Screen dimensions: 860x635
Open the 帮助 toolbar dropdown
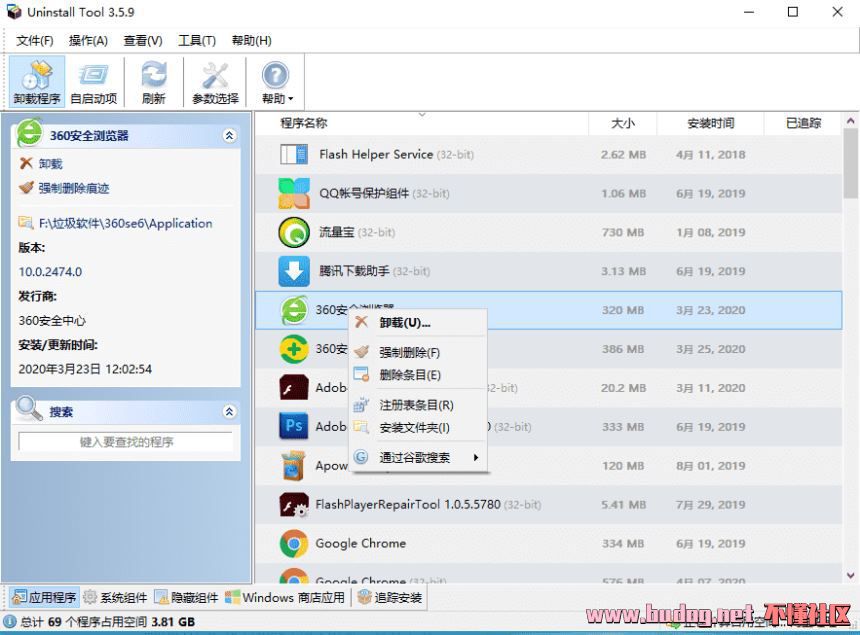[276, 82]
